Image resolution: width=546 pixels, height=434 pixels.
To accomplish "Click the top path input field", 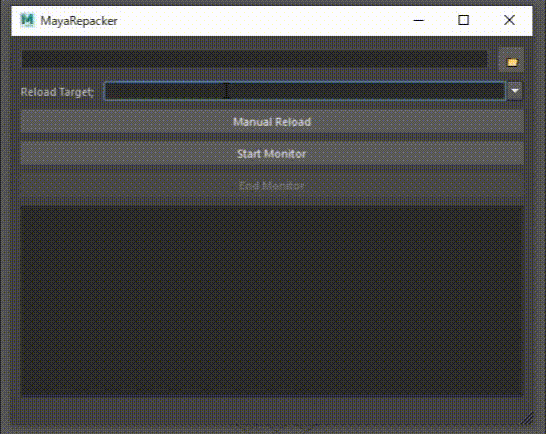I will tap(255, 59).
